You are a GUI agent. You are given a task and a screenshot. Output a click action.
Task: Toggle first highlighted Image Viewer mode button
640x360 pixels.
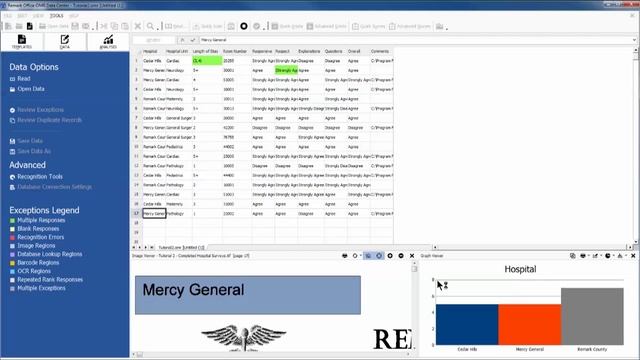click(368, 256)
